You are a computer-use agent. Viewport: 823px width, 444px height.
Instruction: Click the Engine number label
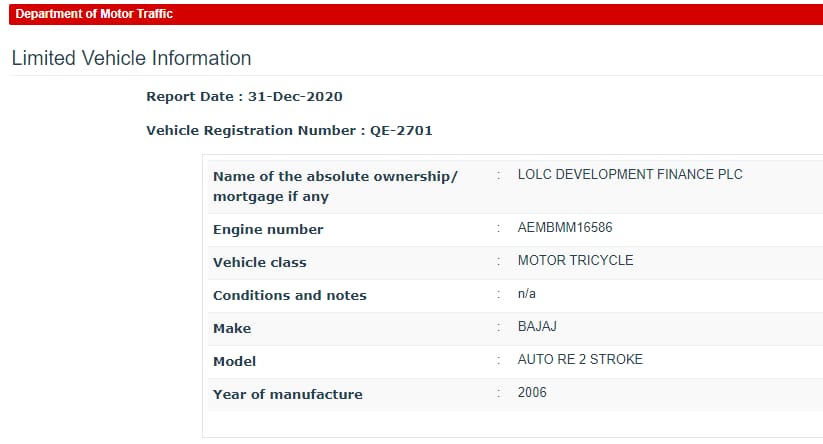coord(268,229)
